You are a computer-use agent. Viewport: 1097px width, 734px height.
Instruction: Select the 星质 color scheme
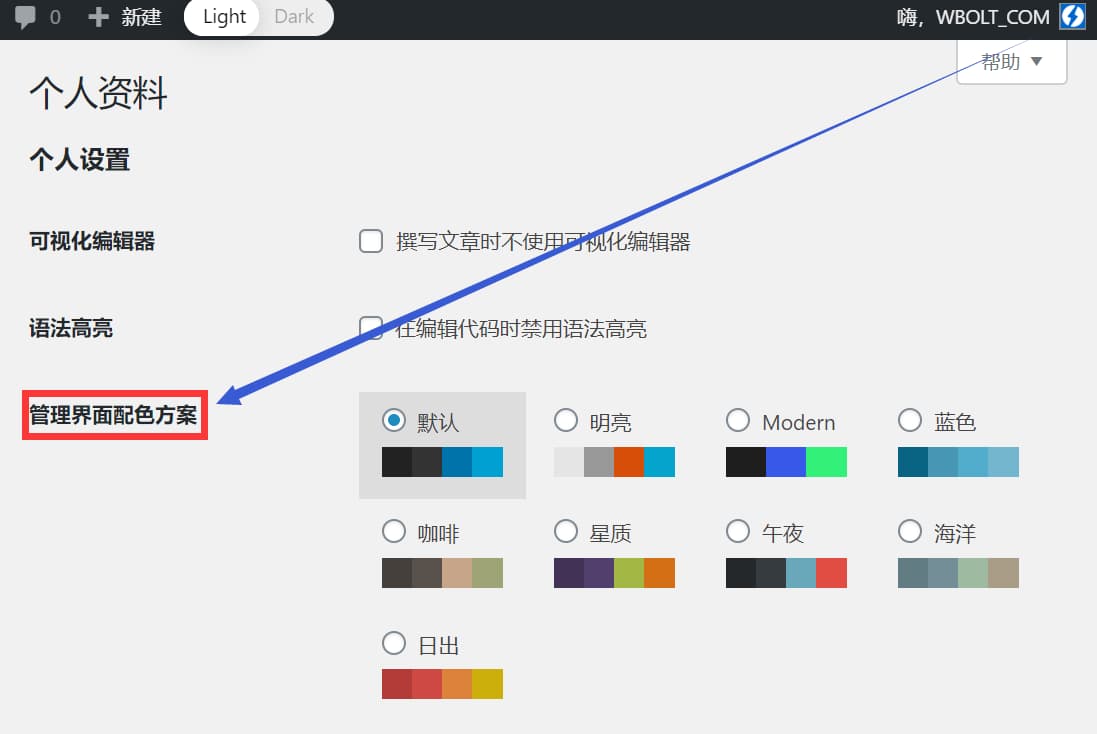[x=566, y=531]
